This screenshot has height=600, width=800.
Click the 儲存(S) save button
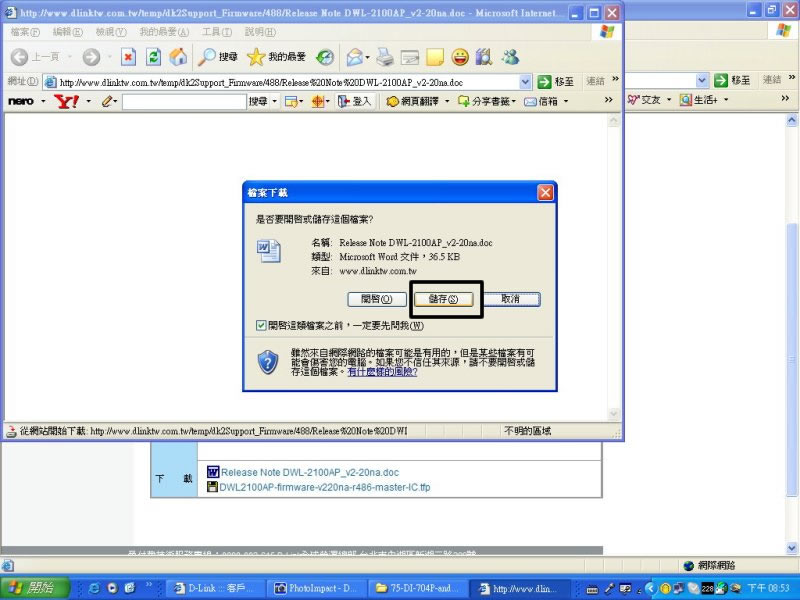pyautogui.click(x=443, y=299)
